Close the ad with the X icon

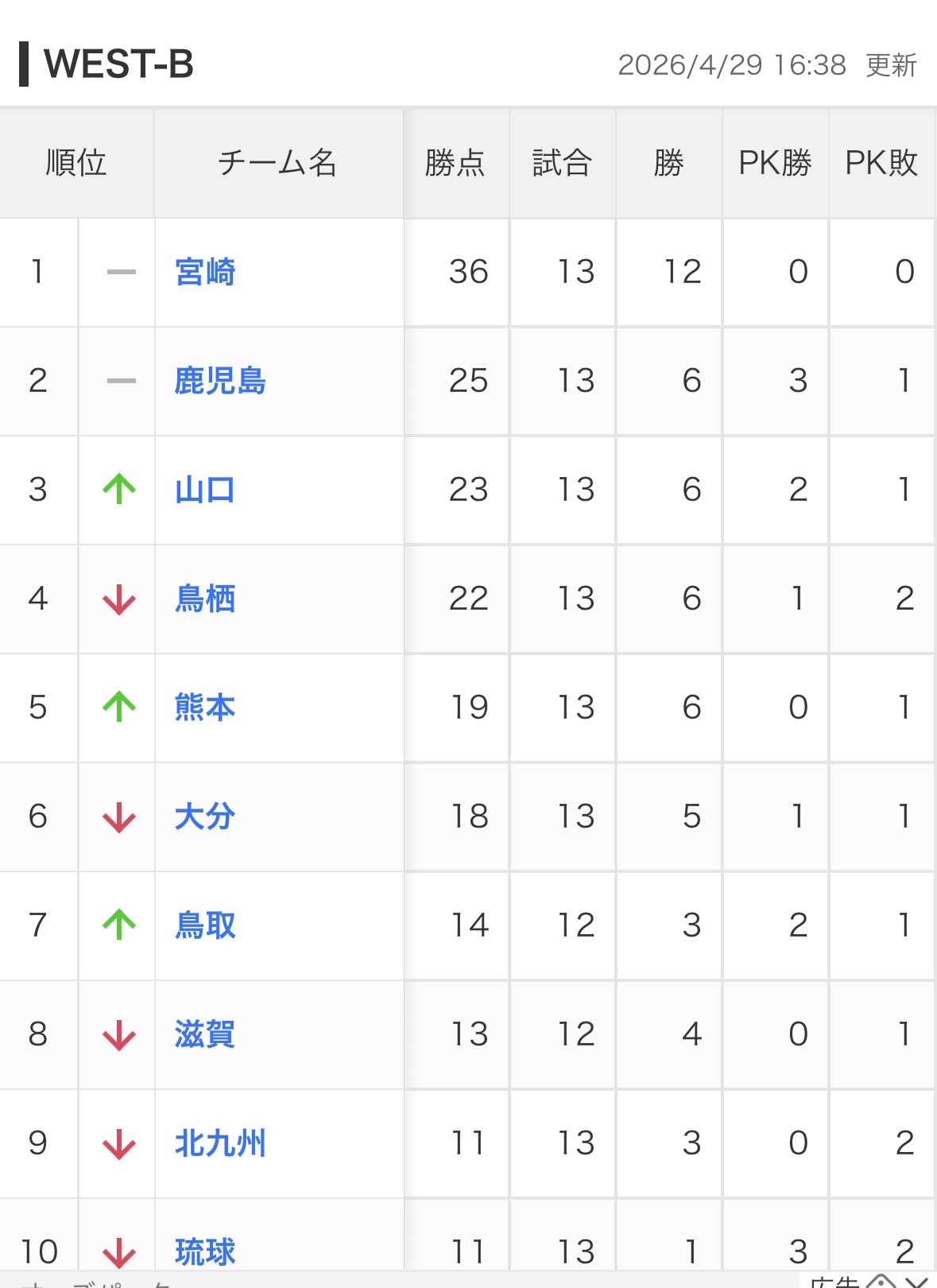pyautogui.click(x=918, y=1282)
